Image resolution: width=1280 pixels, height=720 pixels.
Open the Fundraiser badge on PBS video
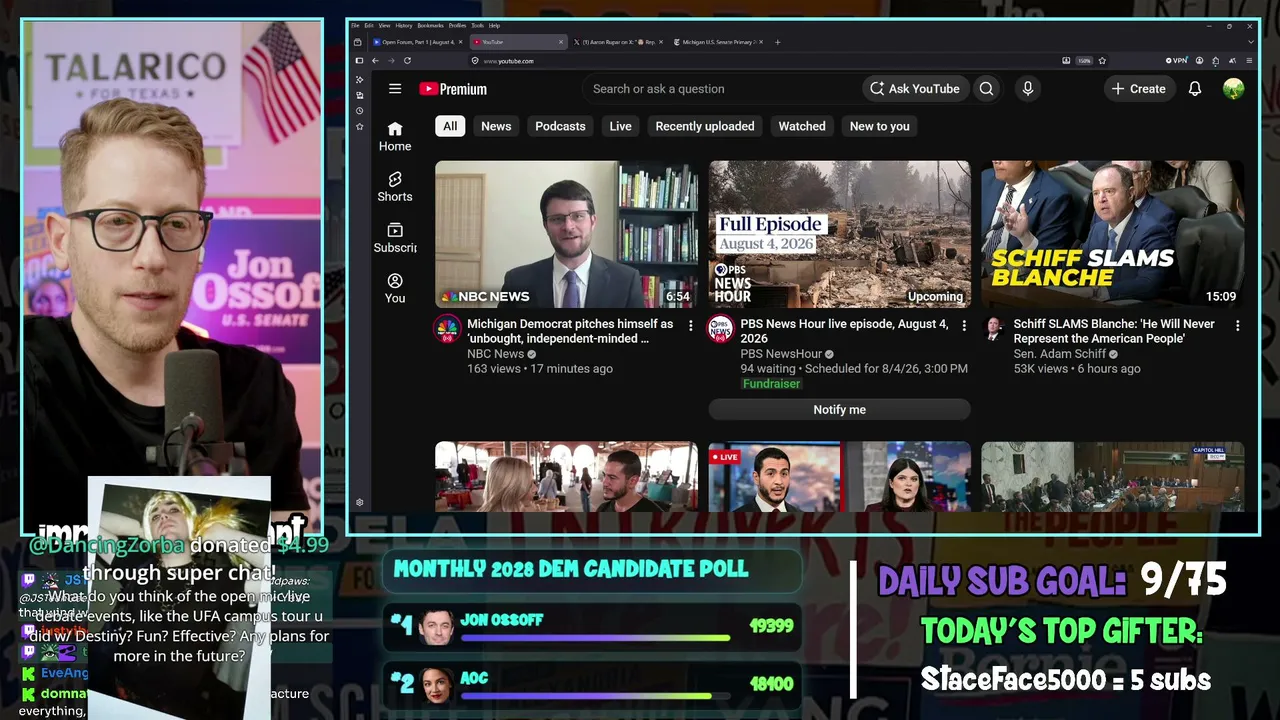(x=771, y=383)
